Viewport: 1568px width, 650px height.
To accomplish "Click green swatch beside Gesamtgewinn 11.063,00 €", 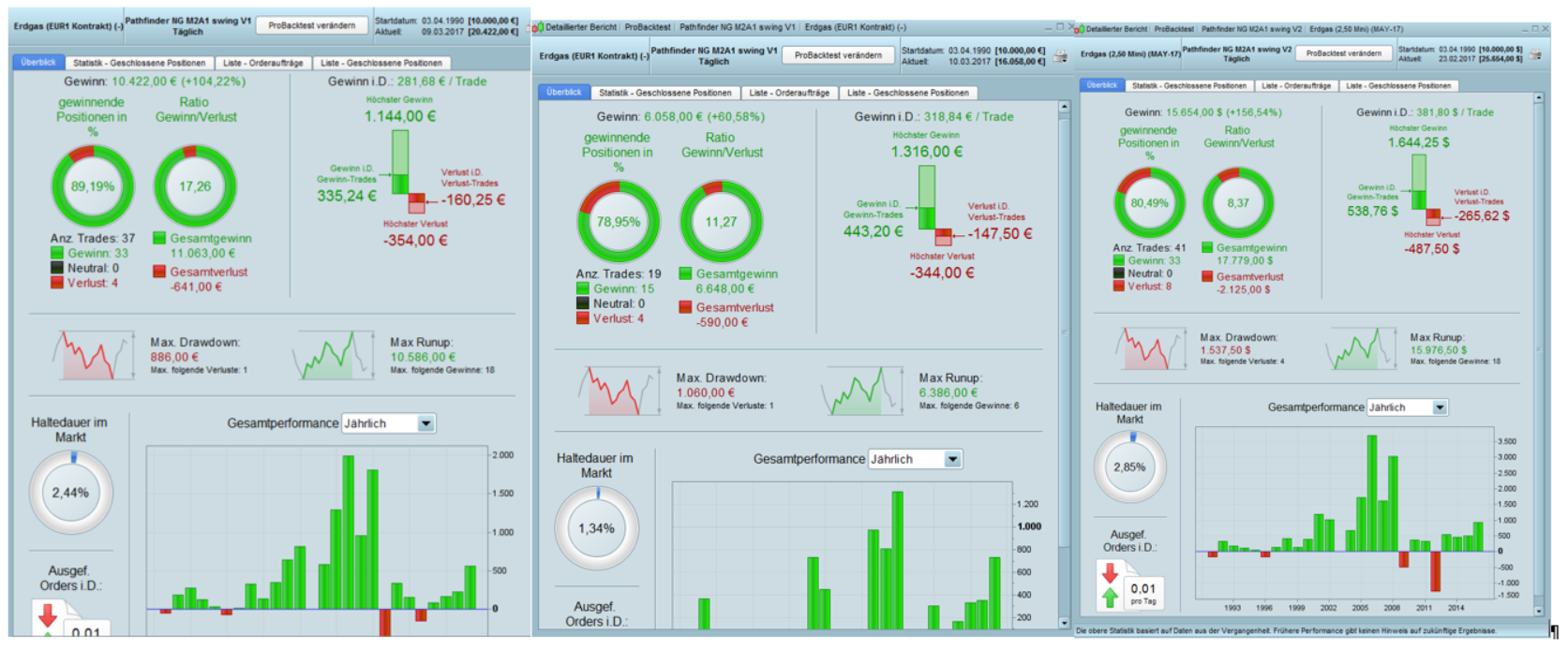I will [159, 238].
